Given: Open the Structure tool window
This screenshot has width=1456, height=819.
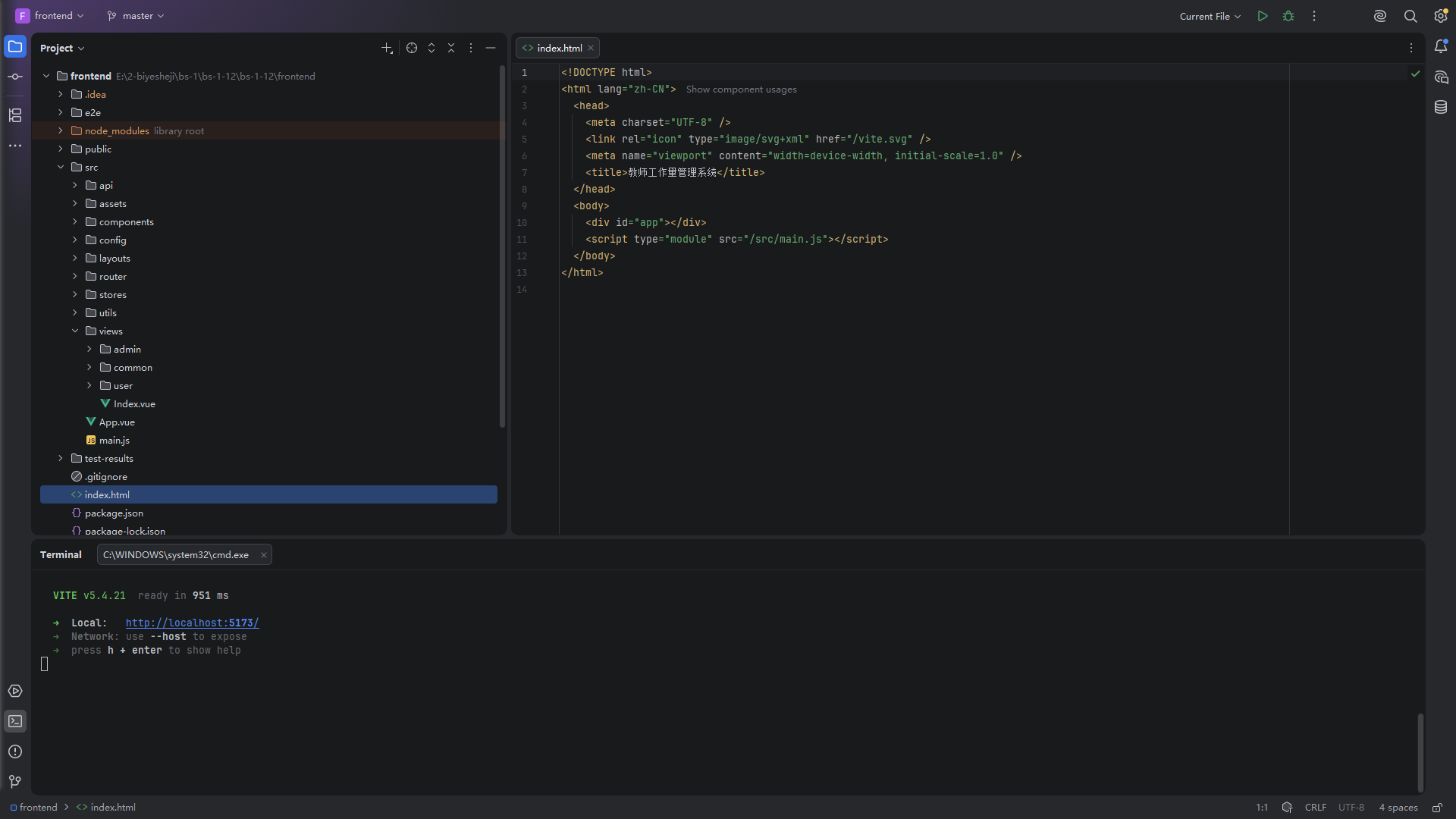Looking at the screenshot, I should click(15, 115).
